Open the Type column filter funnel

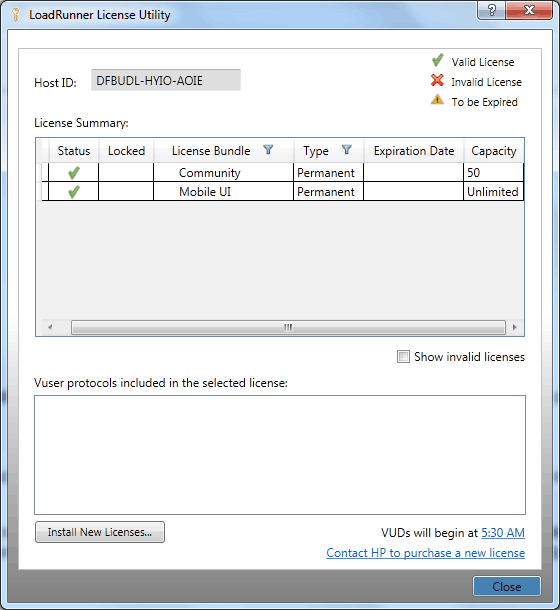(347, 150)
